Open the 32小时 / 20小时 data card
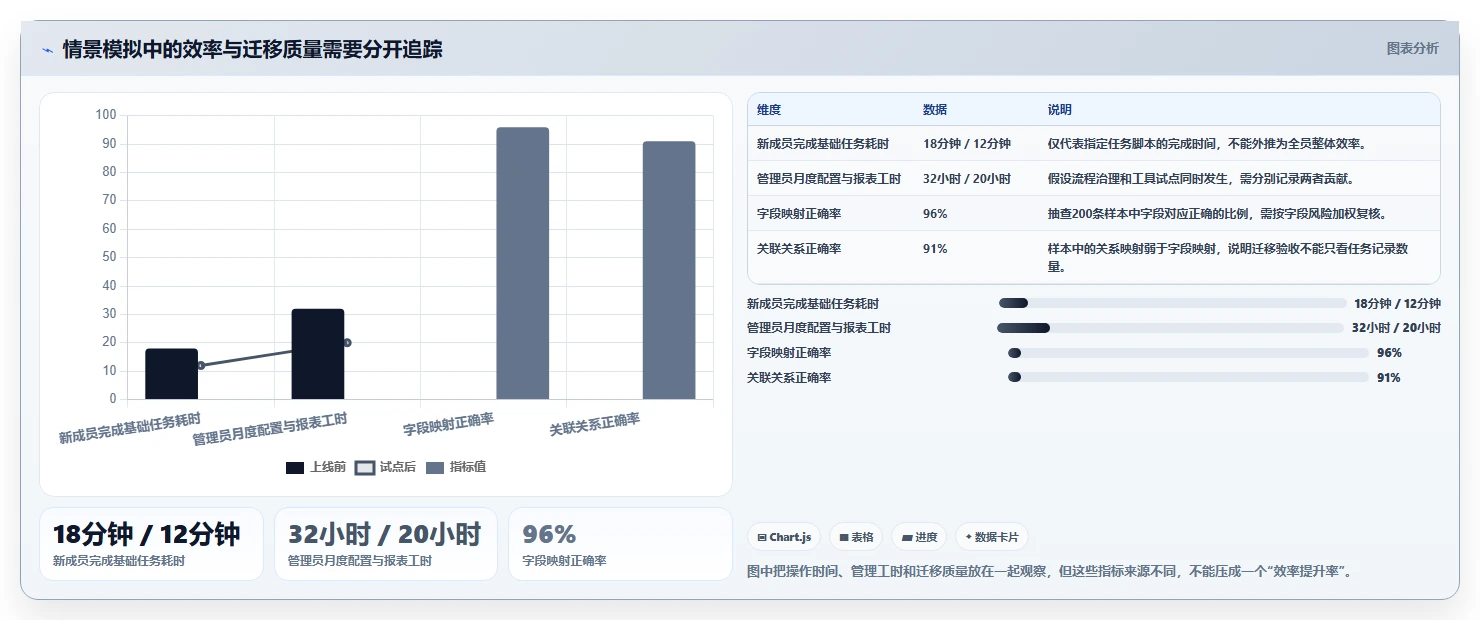1480x620 pixels. tap(386, 544)
